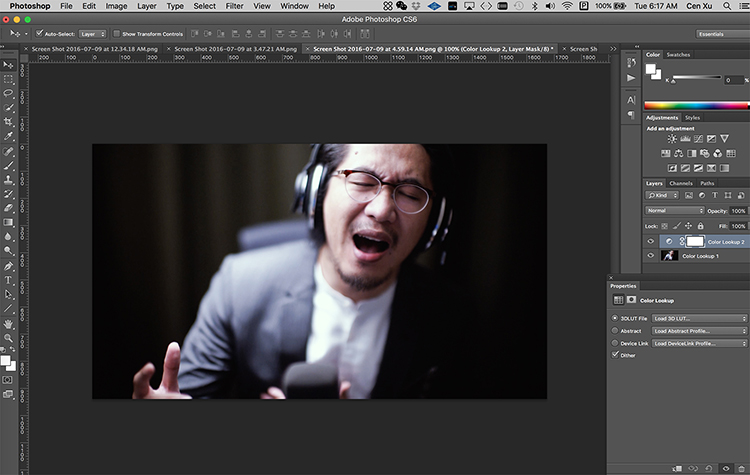Click the Essentials workspace button
This screenshot has height=475, width=750.
click(x=711, y=33)
